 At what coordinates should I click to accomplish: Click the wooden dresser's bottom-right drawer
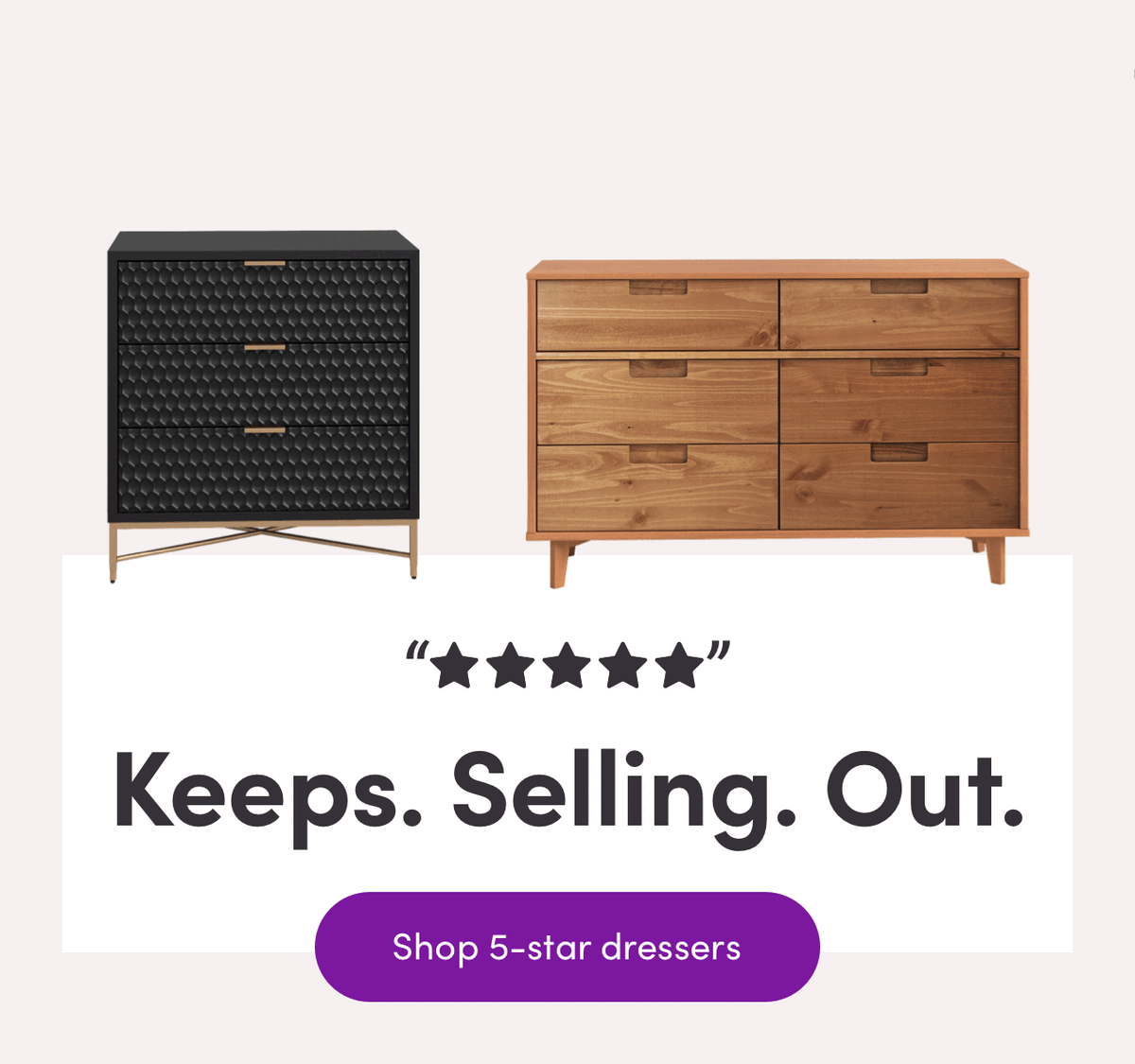coord(899,486)
